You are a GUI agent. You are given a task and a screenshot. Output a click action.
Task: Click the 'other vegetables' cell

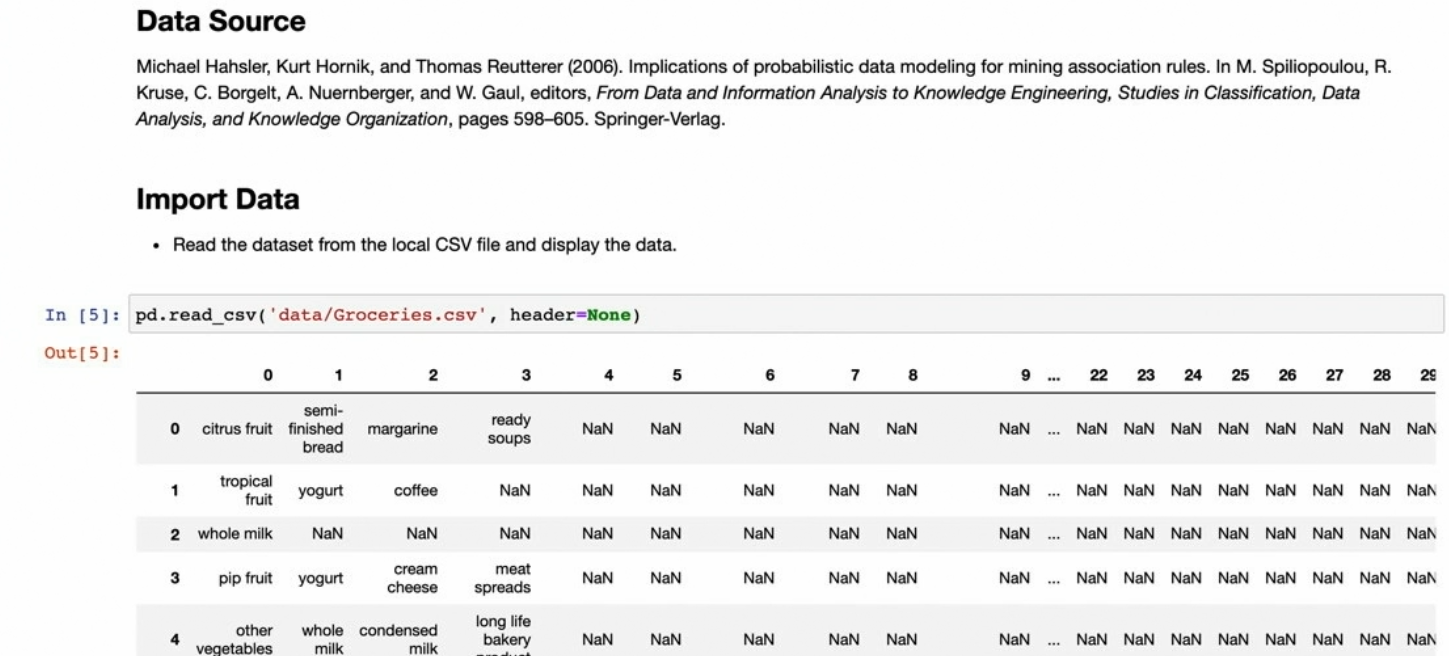pyautogui.click(x=234, y=638)
